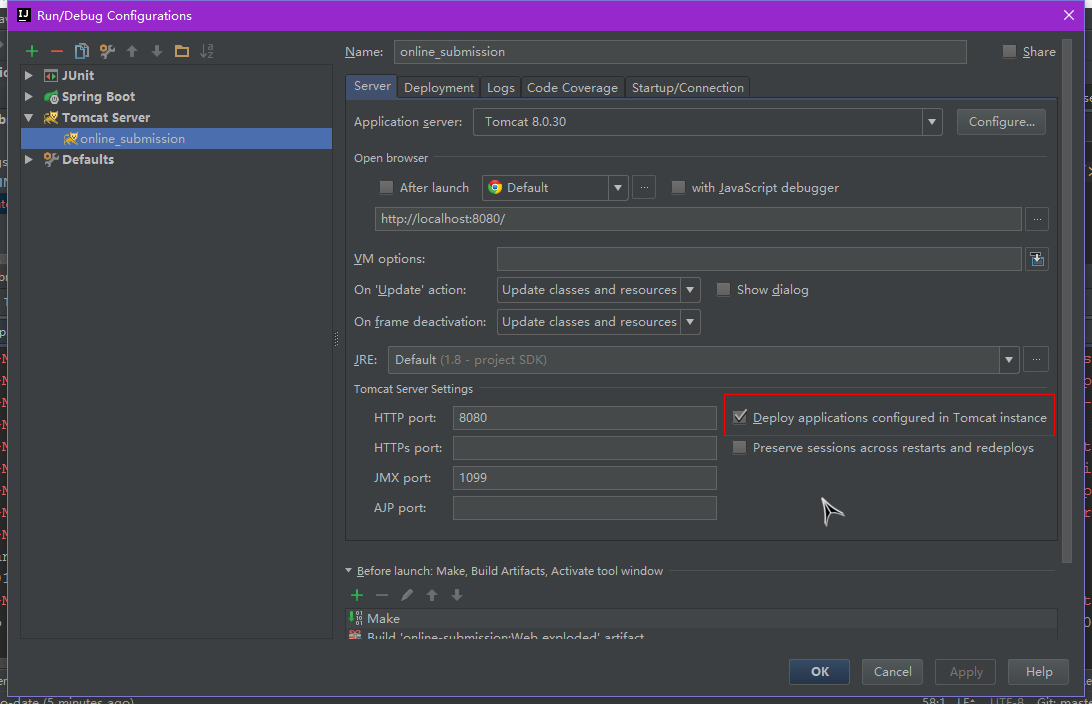Click the Sort Configurations alphabetically icon
Screen dimensions: 1092x704
point(207,51)
